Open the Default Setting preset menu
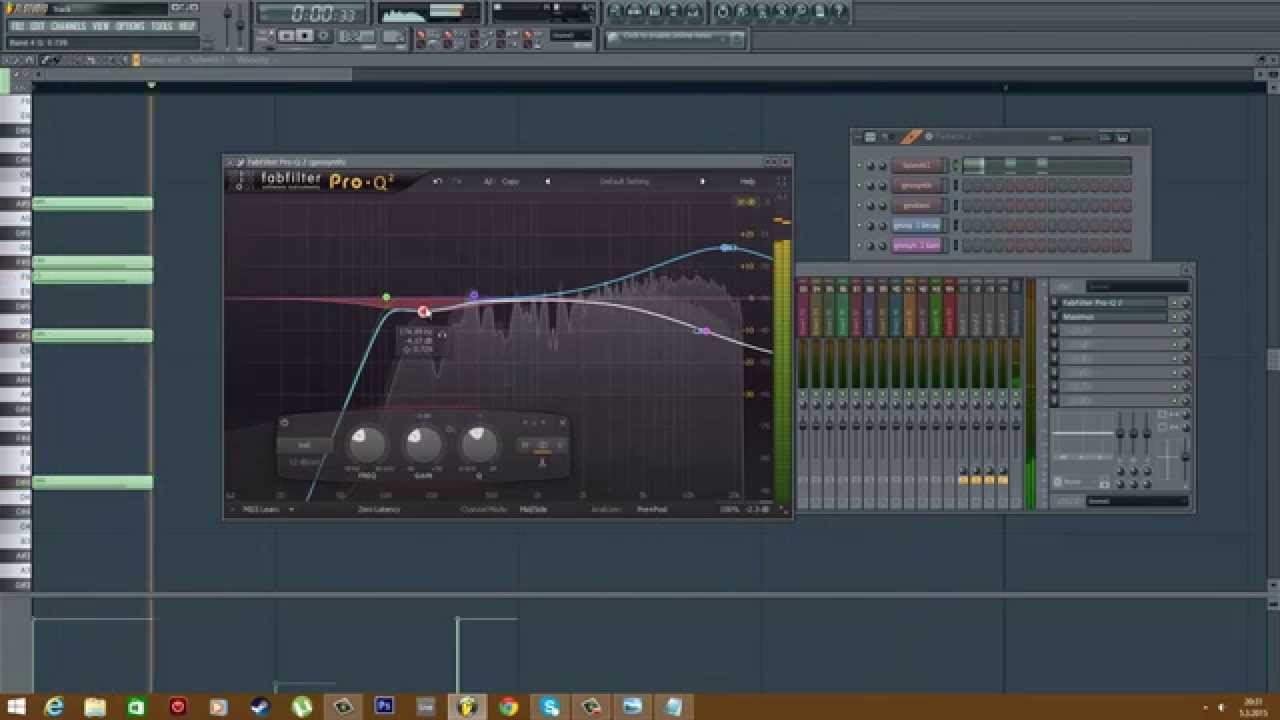The image size is (1280, 720). [x=625, y=181]
